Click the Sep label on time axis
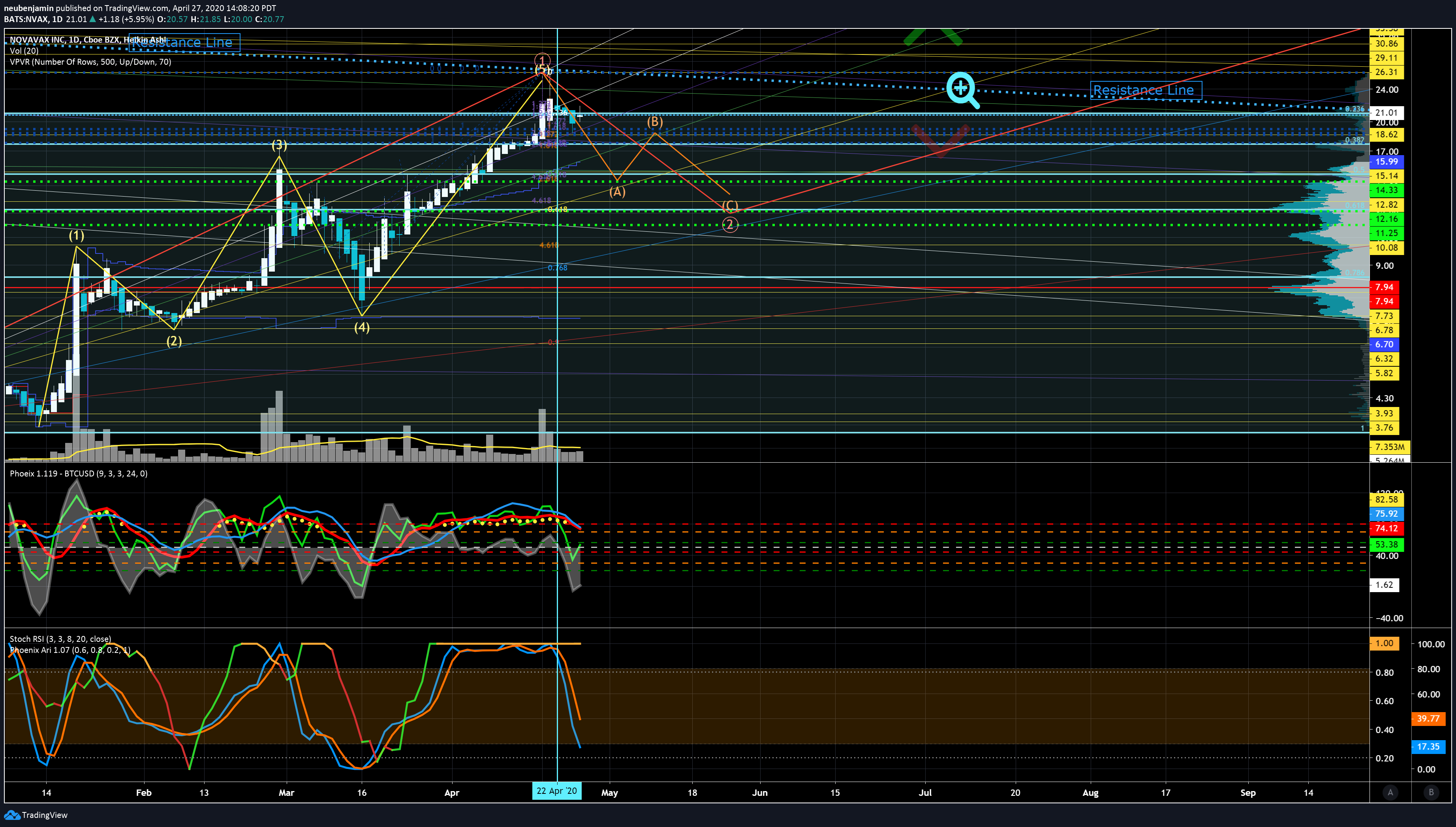 pos(1248,792)
